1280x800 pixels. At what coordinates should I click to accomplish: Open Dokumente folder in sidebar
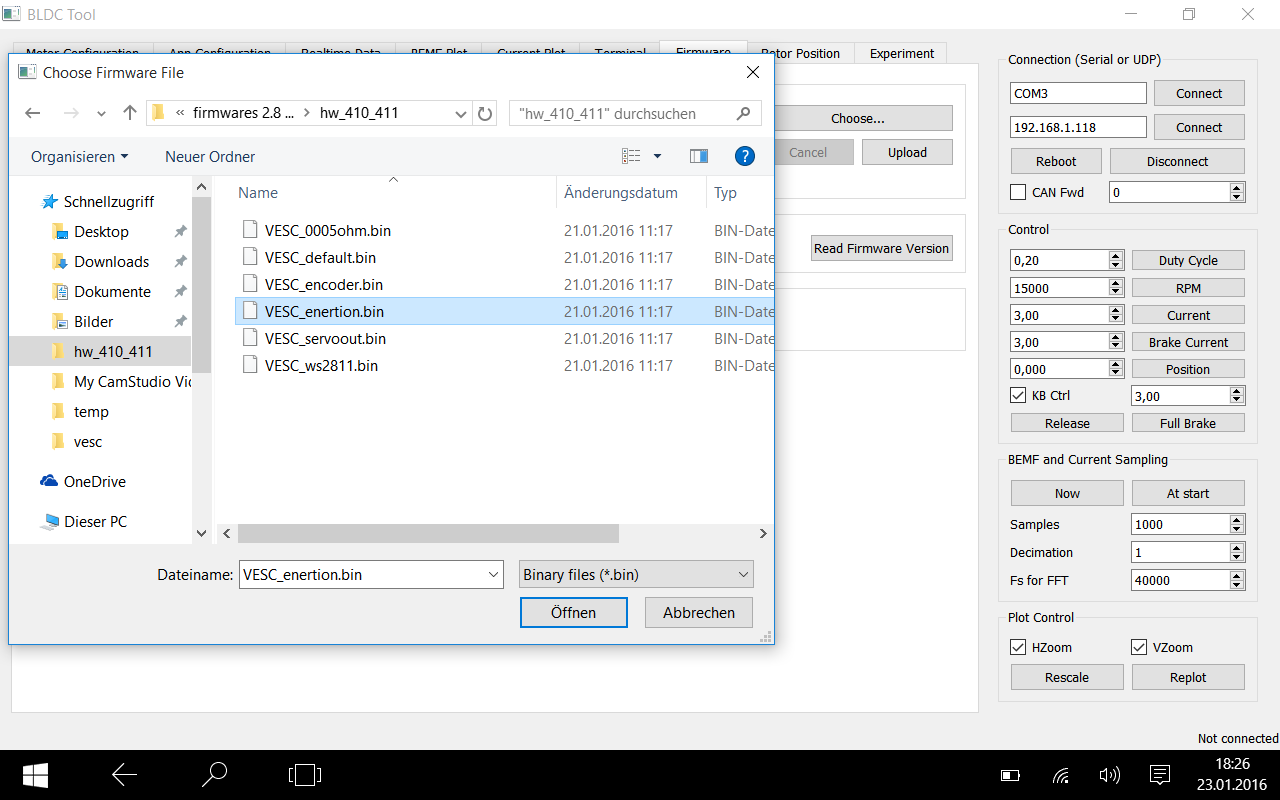pyautogui.click(x=112, y=292)
